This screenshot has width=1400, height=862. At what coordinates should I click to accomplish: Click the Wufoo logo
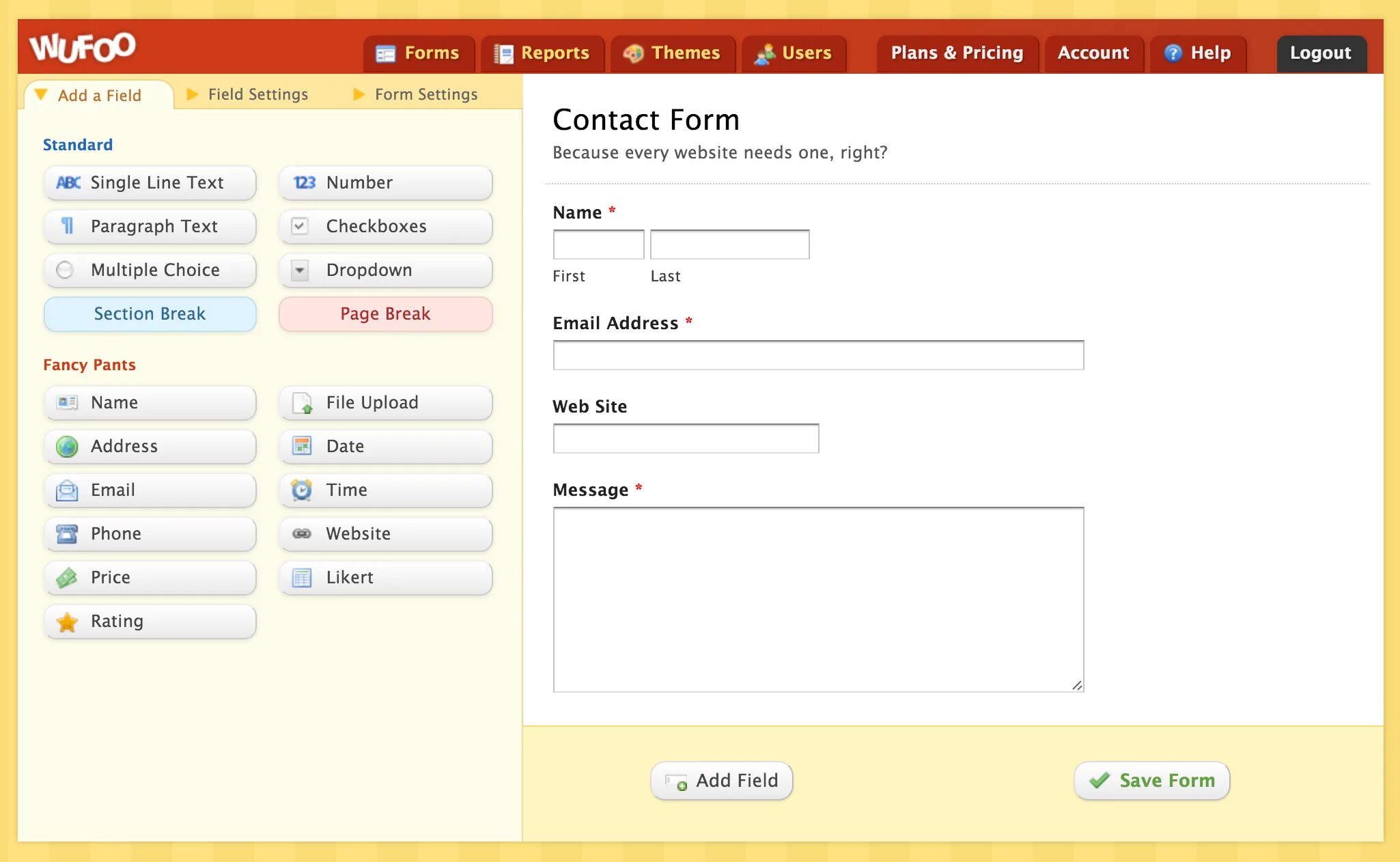pos(82,47)
